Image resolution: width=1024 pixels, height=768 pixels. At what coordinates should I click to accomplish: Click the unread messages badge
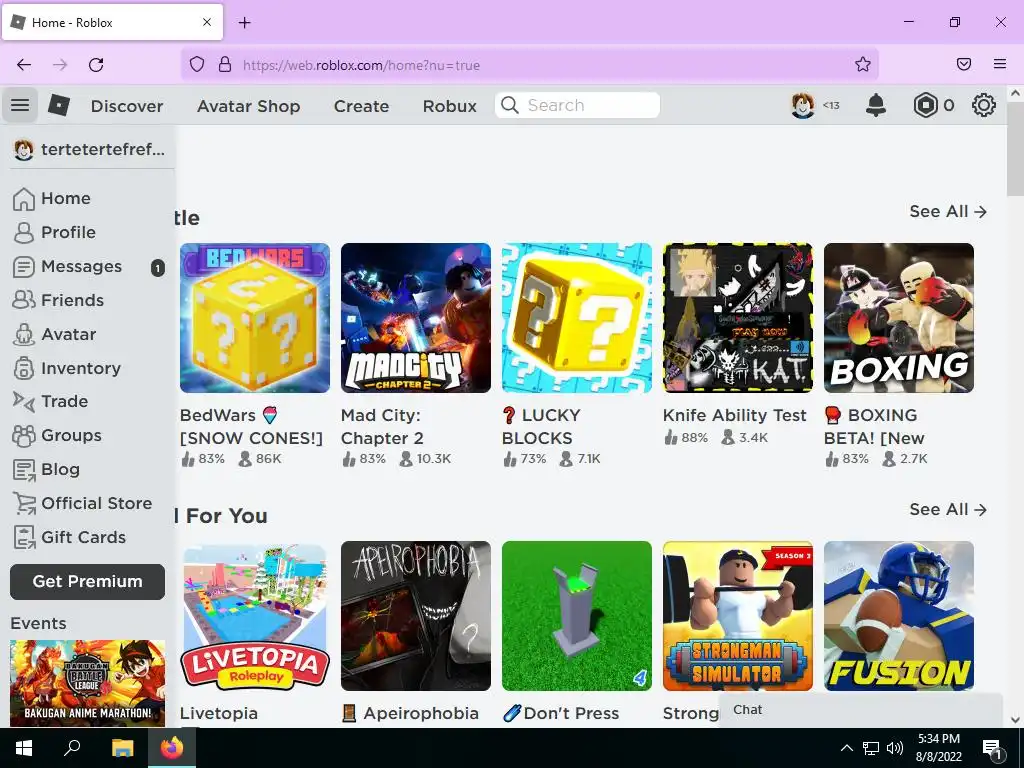157,267
